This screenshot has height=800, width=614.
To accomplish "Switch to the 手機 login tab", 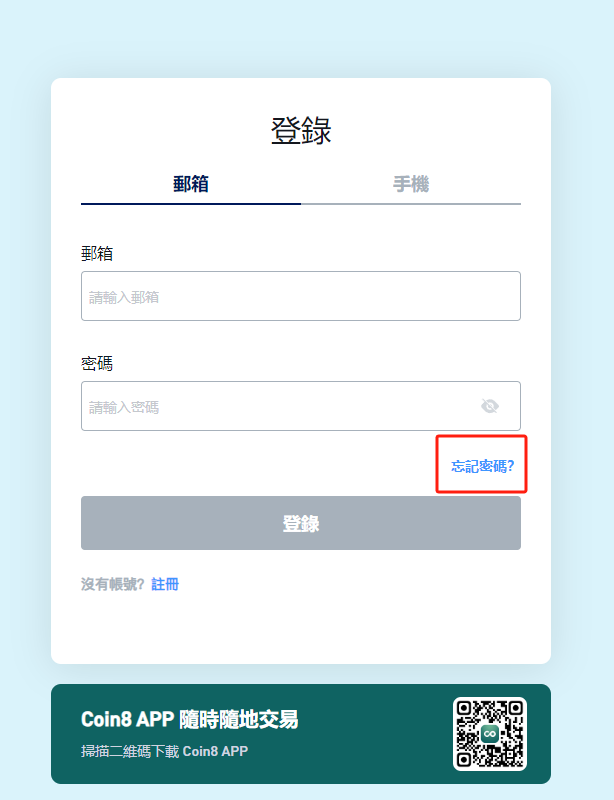I will click(x=411, y=184).
